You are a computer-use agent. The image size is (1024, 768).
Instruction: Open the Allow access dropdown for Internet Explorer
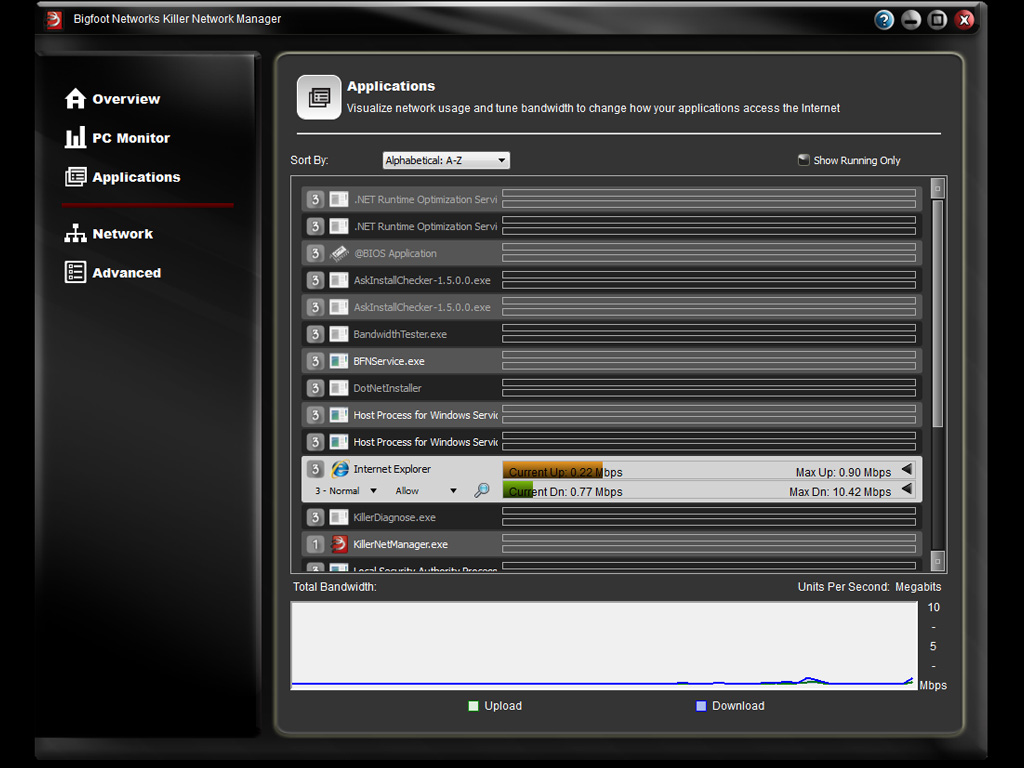click(x=426, y=490)
